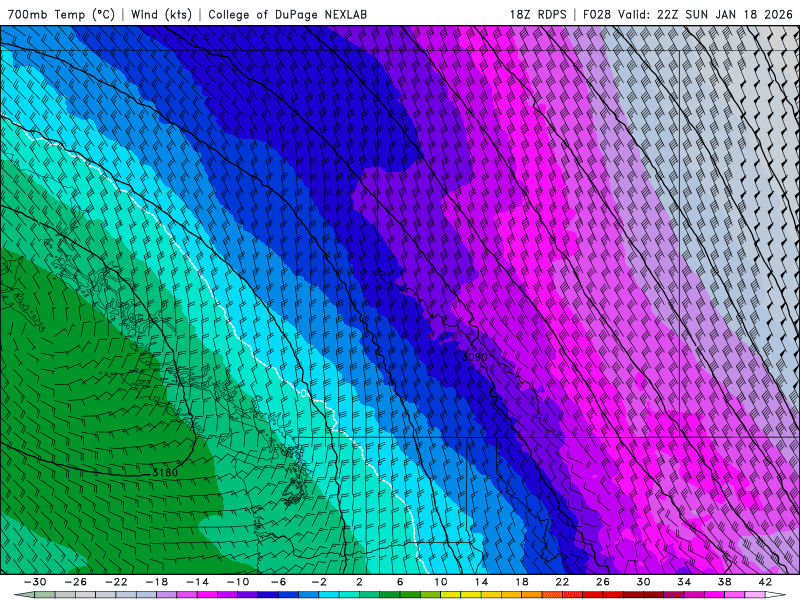
Task: Click the colorbar's left arrow end cap
Action: pos(24,595)
